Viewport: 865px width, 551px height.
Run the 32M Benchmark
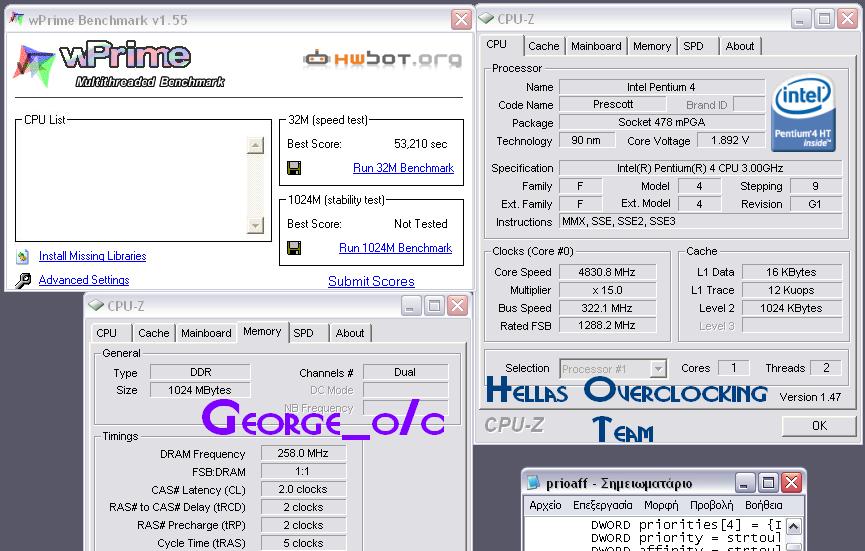[x=403, y=168]
